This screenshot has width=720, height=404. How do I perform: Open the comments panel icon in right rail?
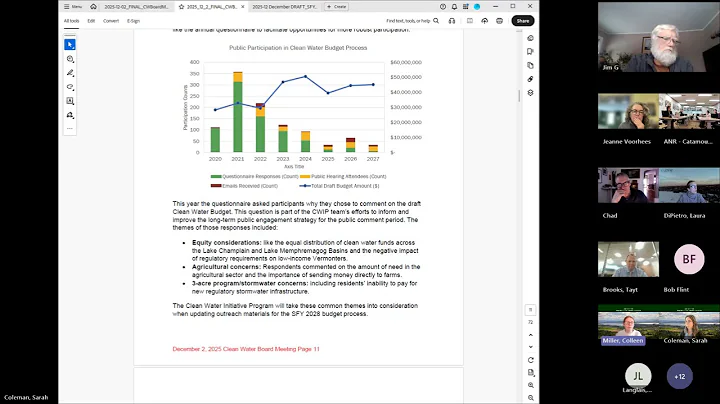pos(530,51)
